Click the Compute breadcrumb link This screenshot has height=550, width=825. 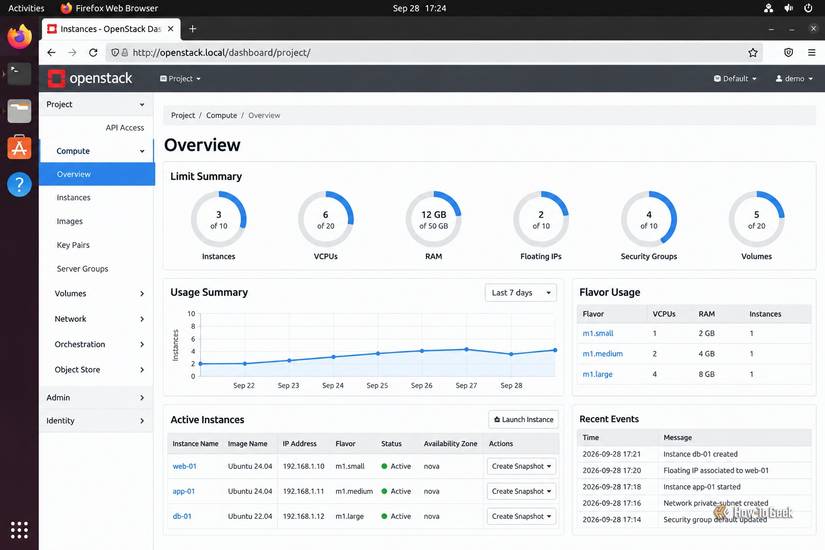[222, 115]
